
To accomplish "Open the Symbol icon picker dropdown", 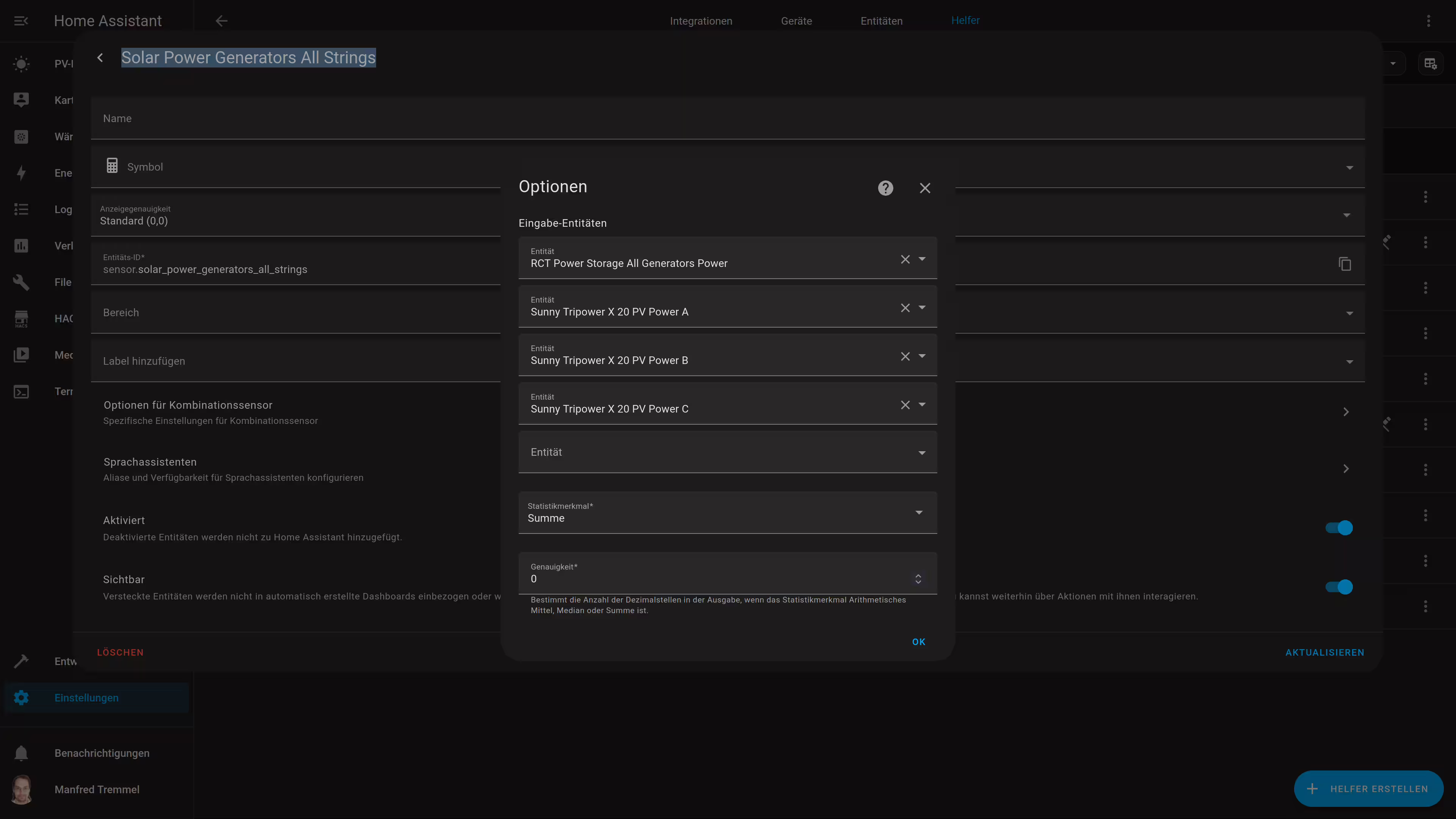I will tap(1349, 167).
